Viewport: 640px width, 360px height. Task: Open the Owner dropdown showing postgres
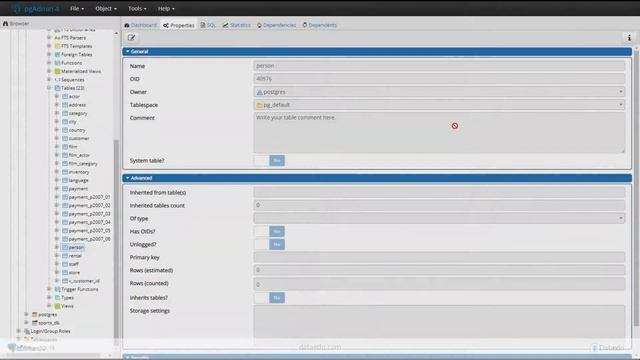[439, 92]
